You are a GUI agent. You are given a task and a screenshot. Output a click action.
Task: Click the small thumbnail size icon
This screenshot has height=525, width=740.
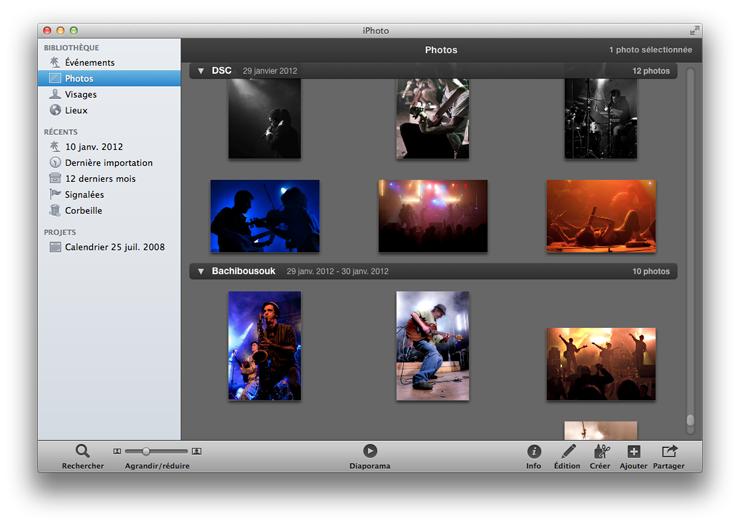[117, 452]
